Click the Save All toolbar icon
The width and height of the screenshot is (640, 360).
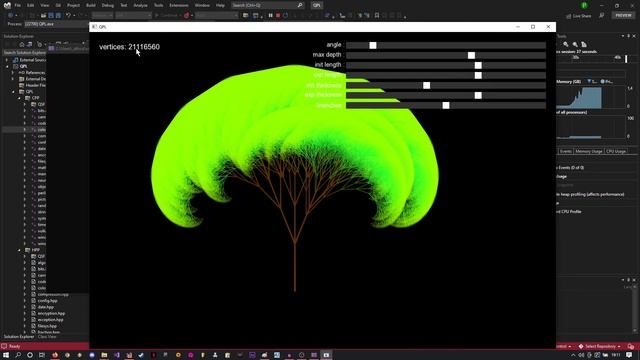[x=58, y=16]
